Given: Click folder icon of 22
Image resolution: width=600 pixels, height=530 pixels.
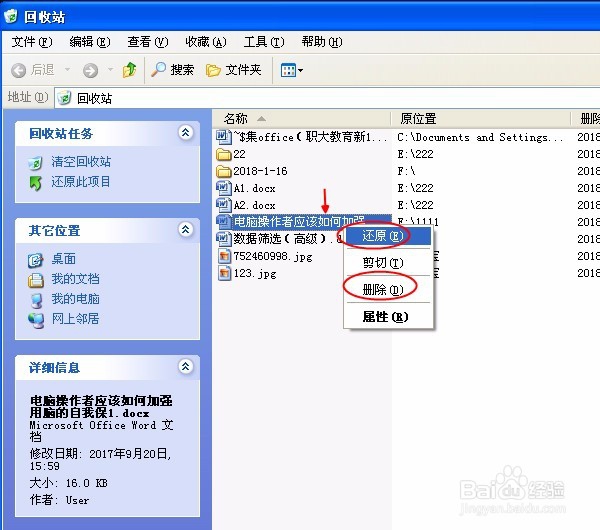Looking at the screenshot, I should coord(224,154).
